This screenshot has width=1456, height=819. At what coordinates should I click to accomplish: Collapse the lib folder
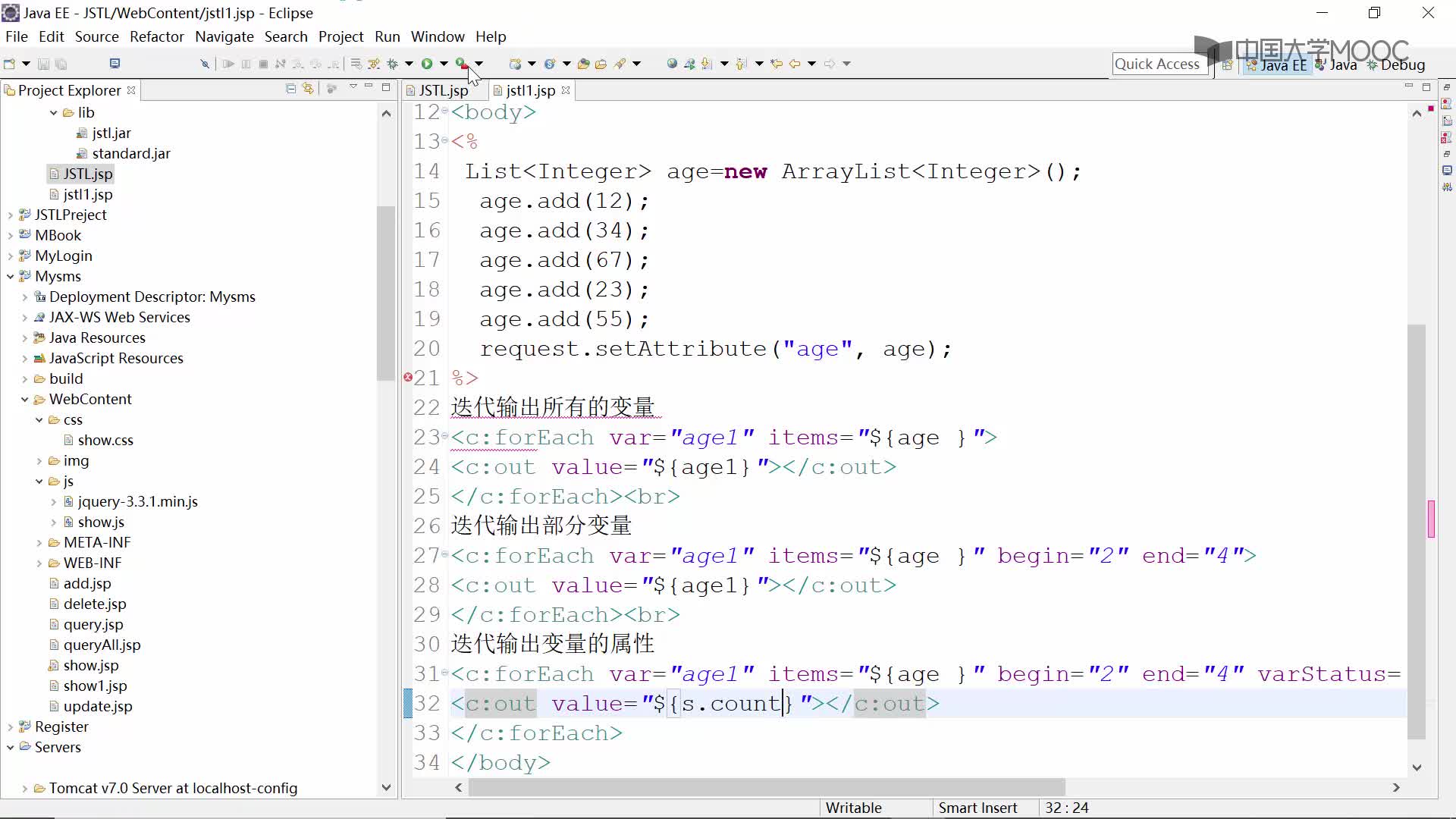pyautogui.click(x=53, y=113)
